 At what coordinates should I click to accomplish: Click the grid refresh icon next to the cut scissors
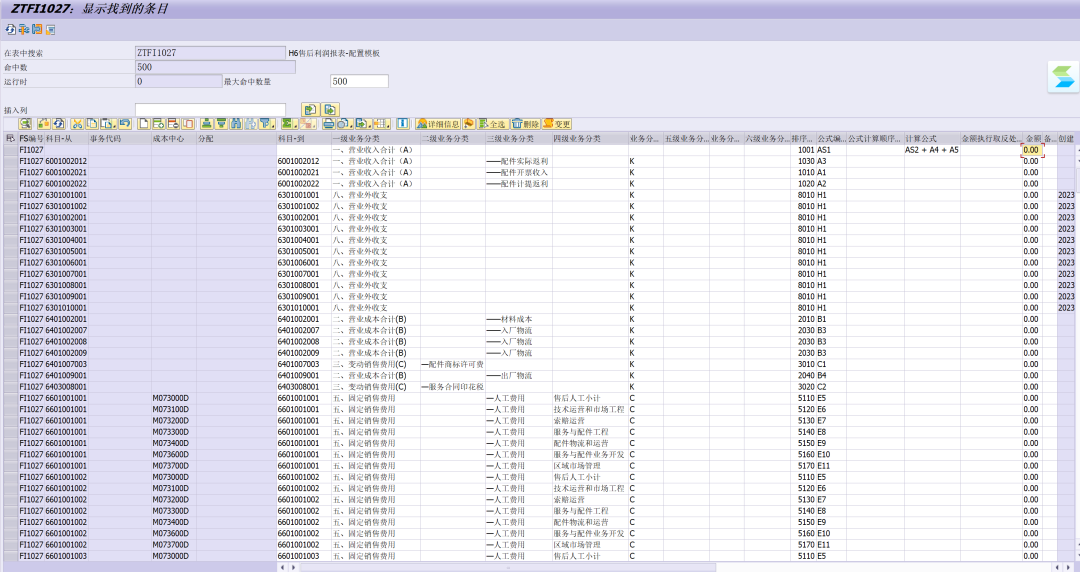pos(59,124)
